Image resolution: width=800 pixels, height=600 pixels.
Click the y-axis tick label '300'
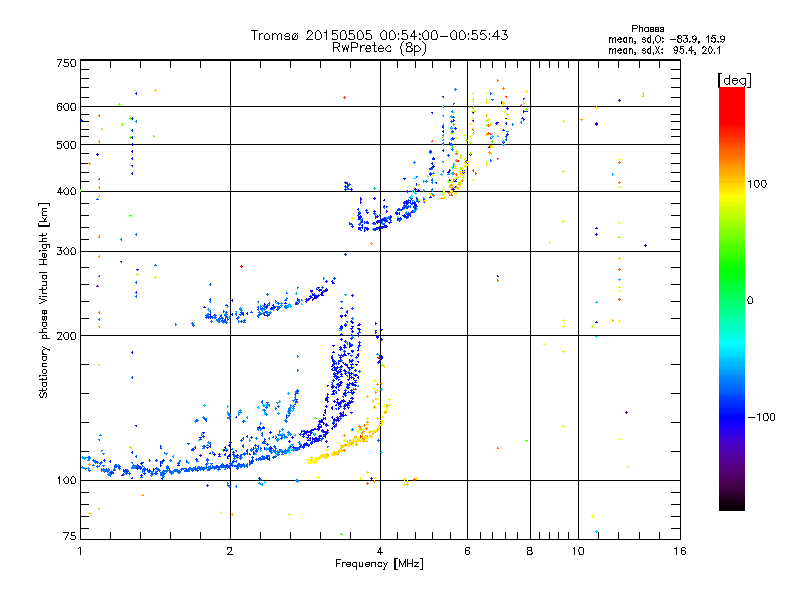(x=66, y=252)
